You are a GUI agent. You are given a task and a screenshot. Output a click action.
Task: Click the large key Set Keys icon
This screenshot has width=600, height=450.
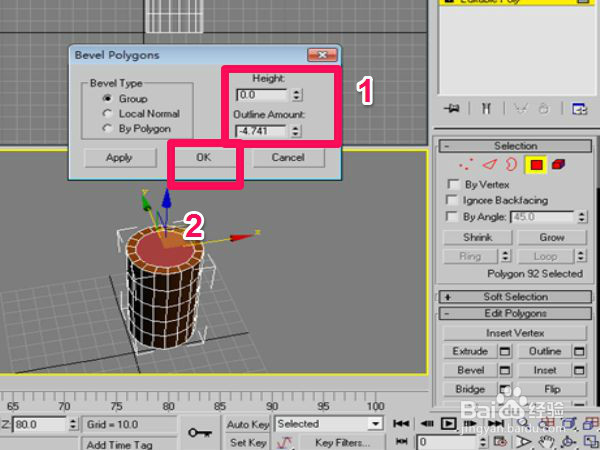(x=200, y=433)
